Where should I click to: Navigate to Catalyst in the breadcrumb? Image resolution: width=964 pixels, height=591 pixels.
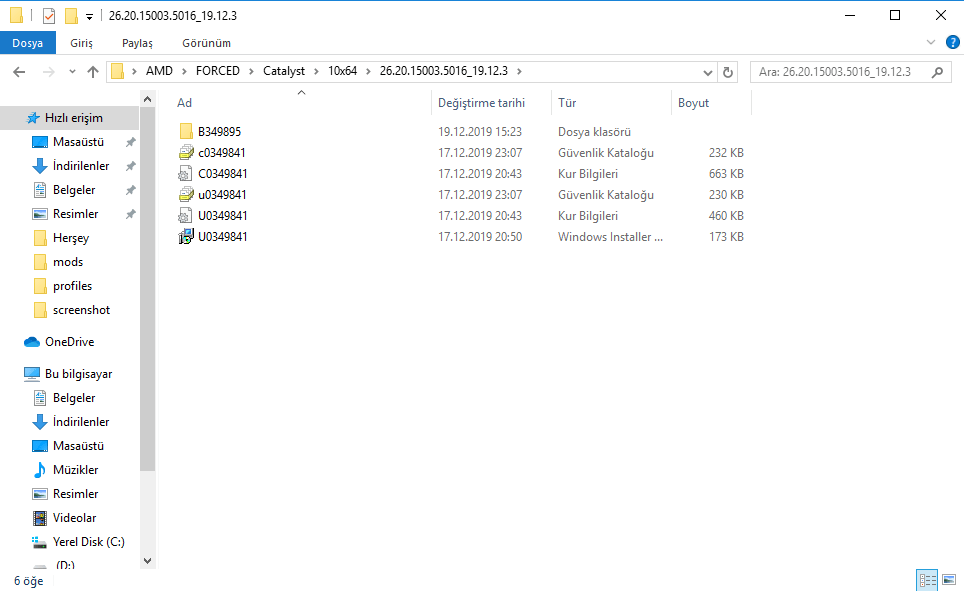pos(284,71)
